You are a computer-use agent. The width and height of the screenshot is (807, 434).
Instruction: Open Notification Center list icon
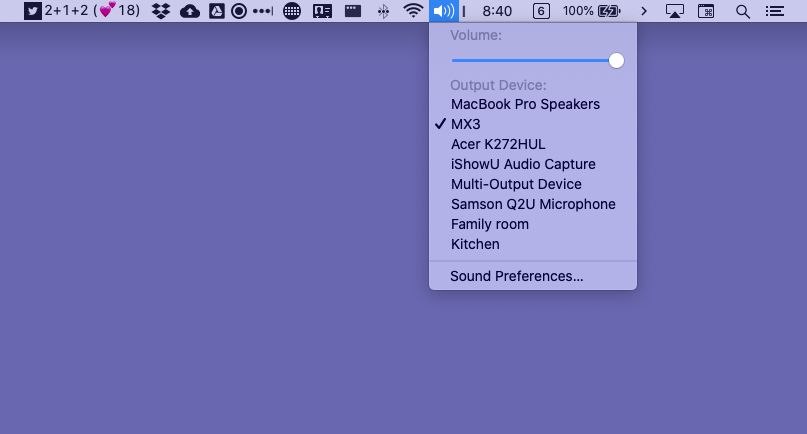click(x=774, y=11)
